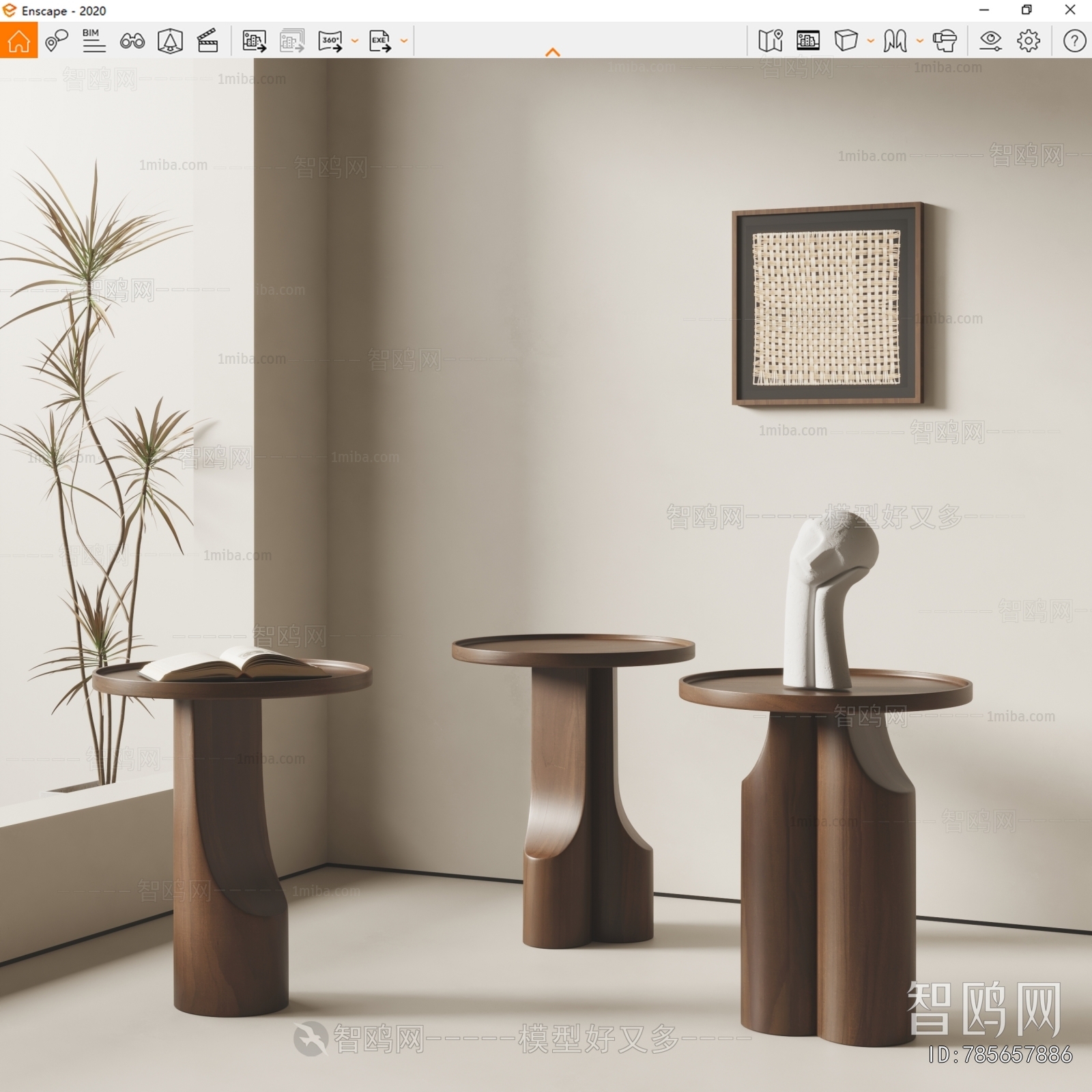
Task: Open the 360° panorama dropdown arrow
Action: [x=354, y=42]
